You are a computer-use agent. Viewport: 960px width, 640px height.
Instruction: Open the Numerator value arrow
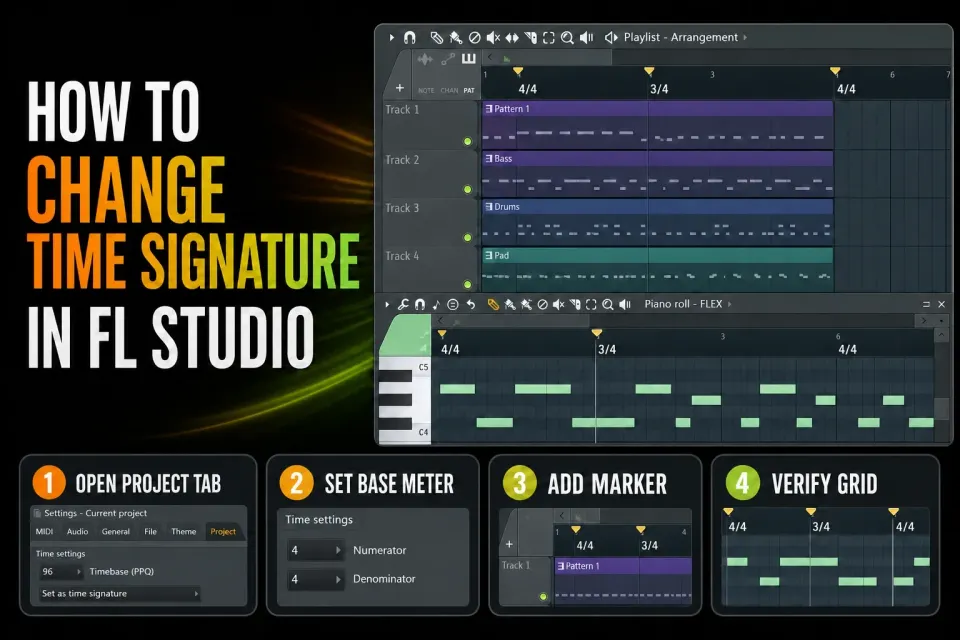[338, 550]
